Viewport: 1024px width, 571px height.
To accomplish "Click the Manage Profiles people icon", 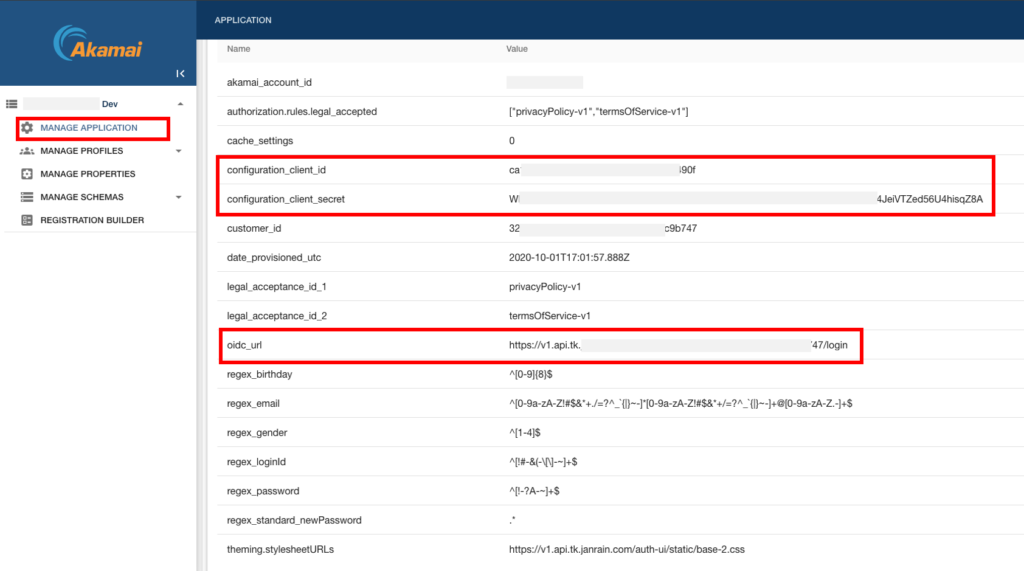I will (x=27, y=151).
